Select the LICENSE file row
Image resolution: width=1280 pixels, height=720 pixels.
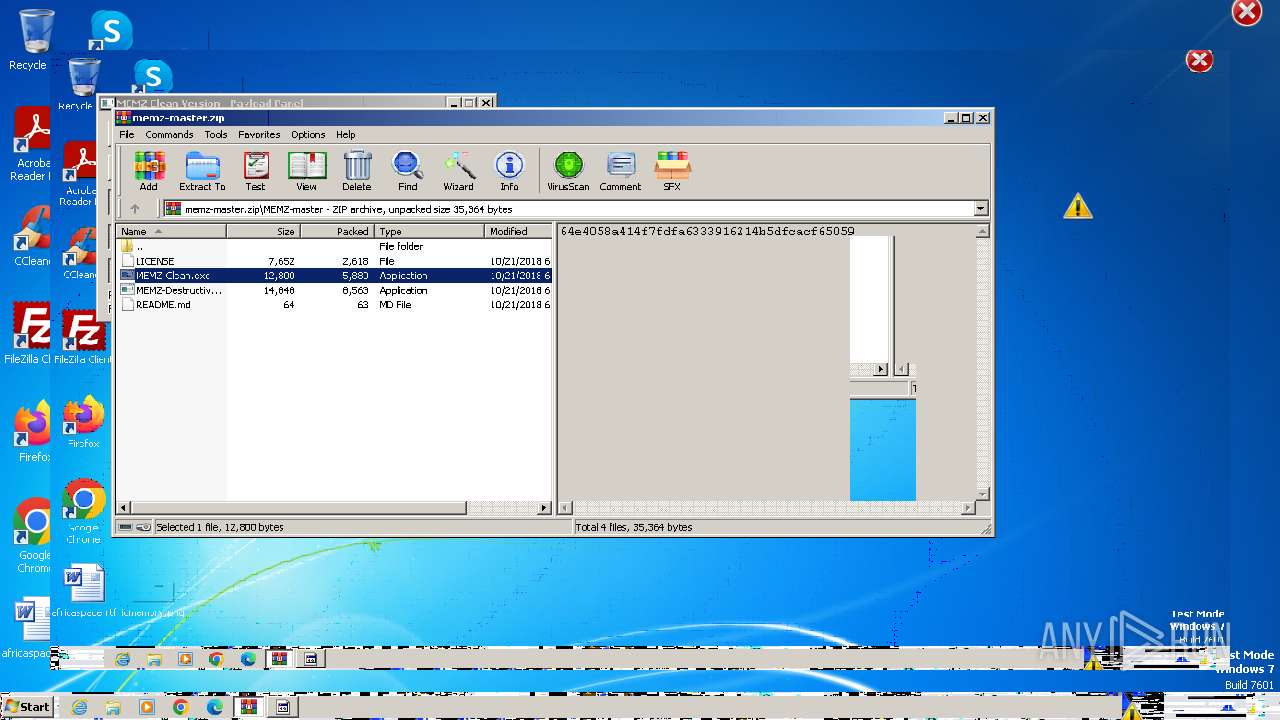334,261
